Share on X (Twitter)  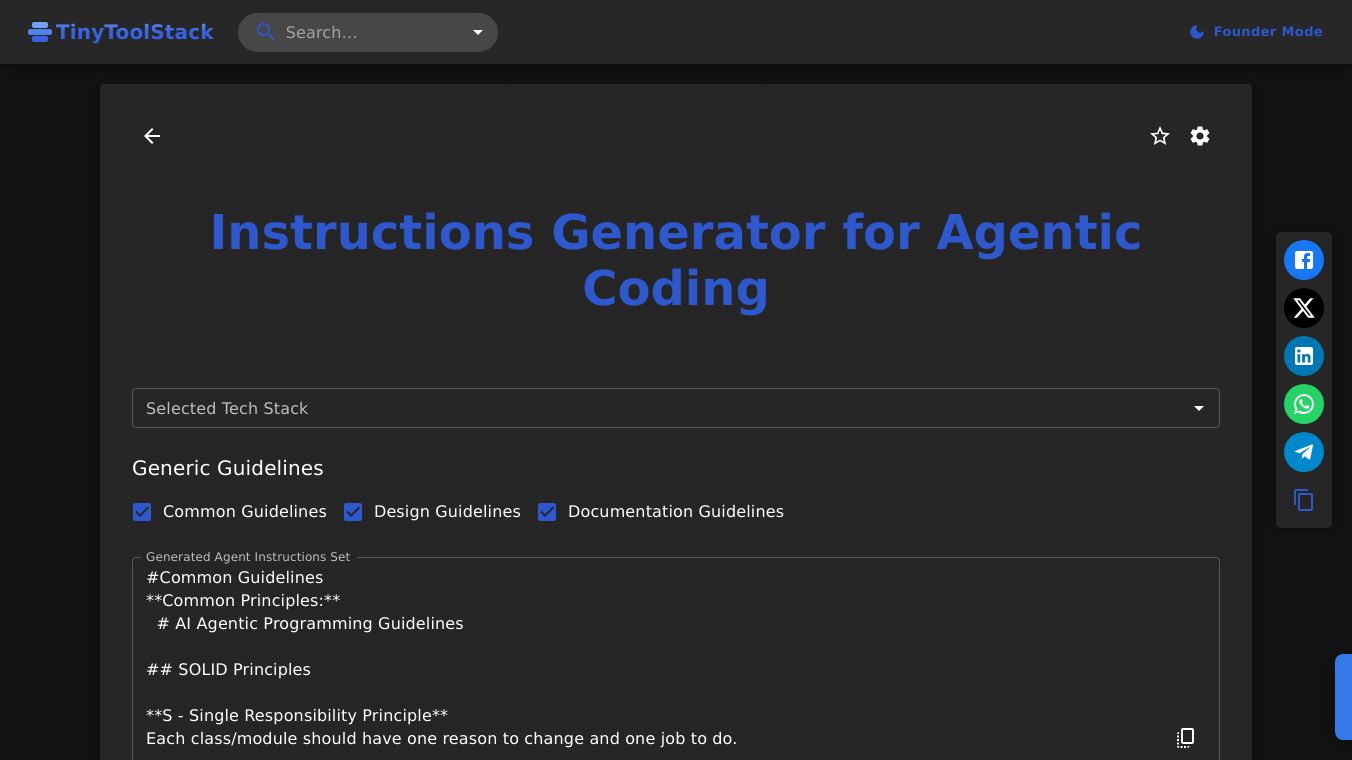[x=1304, y=308]
